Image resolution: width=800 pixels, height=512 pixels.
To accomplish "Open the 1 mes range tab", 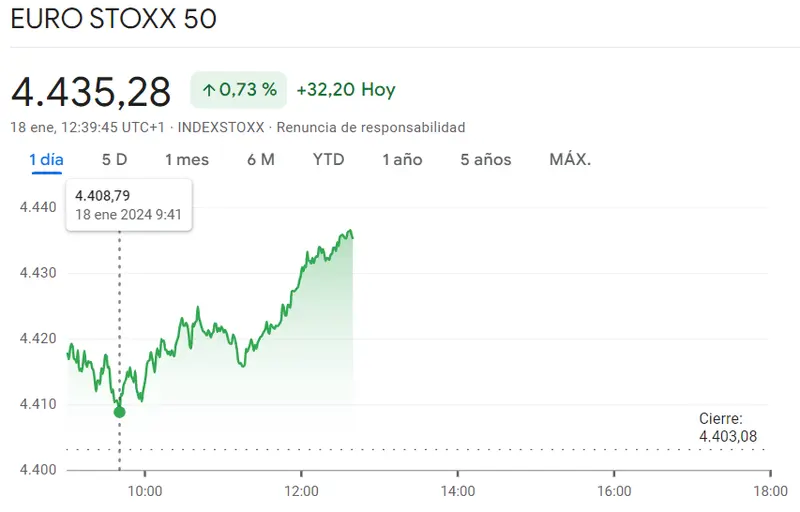I will 187,160.
